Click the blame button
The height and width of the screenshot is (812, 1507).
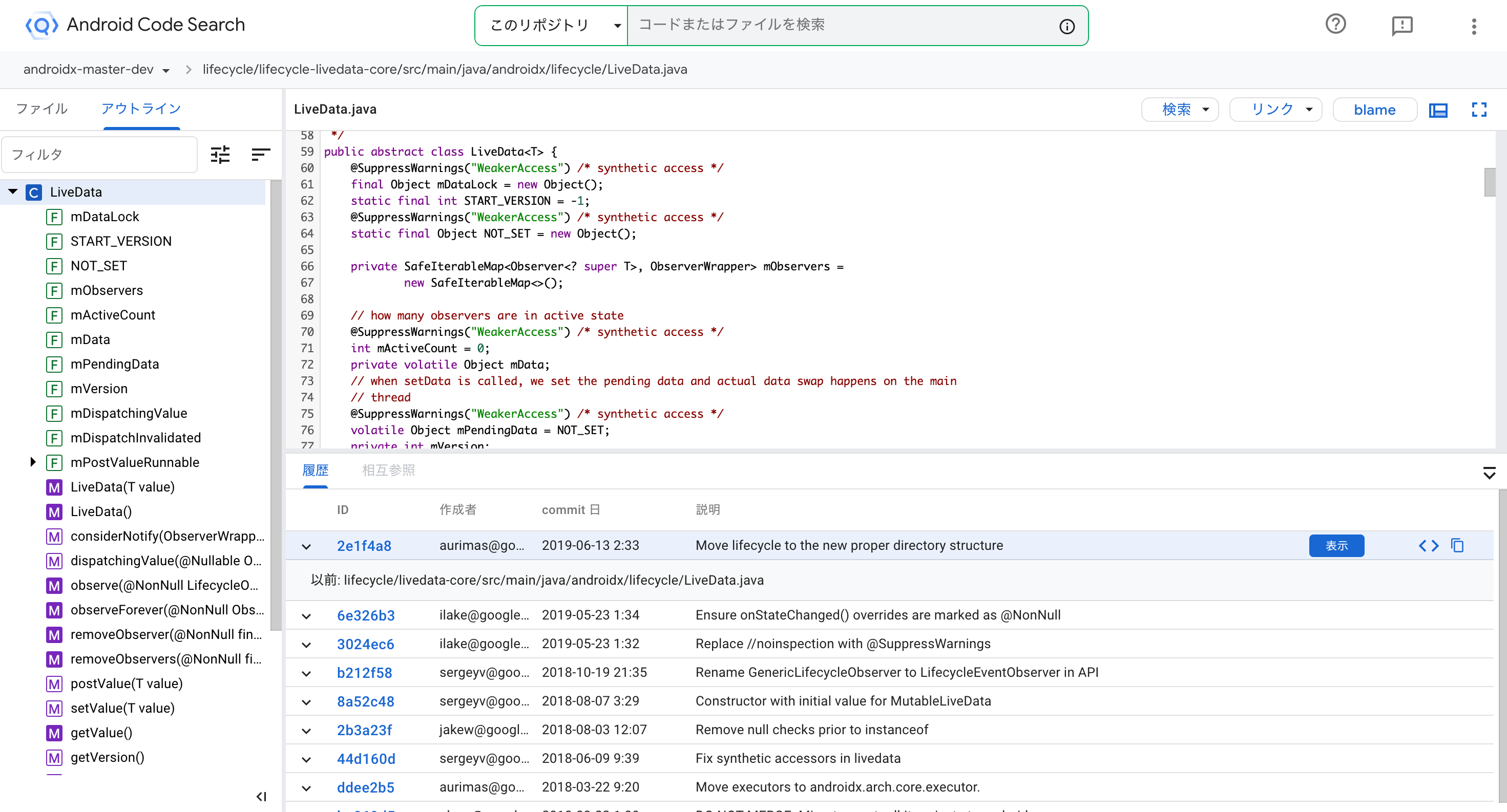(1374, 110)
